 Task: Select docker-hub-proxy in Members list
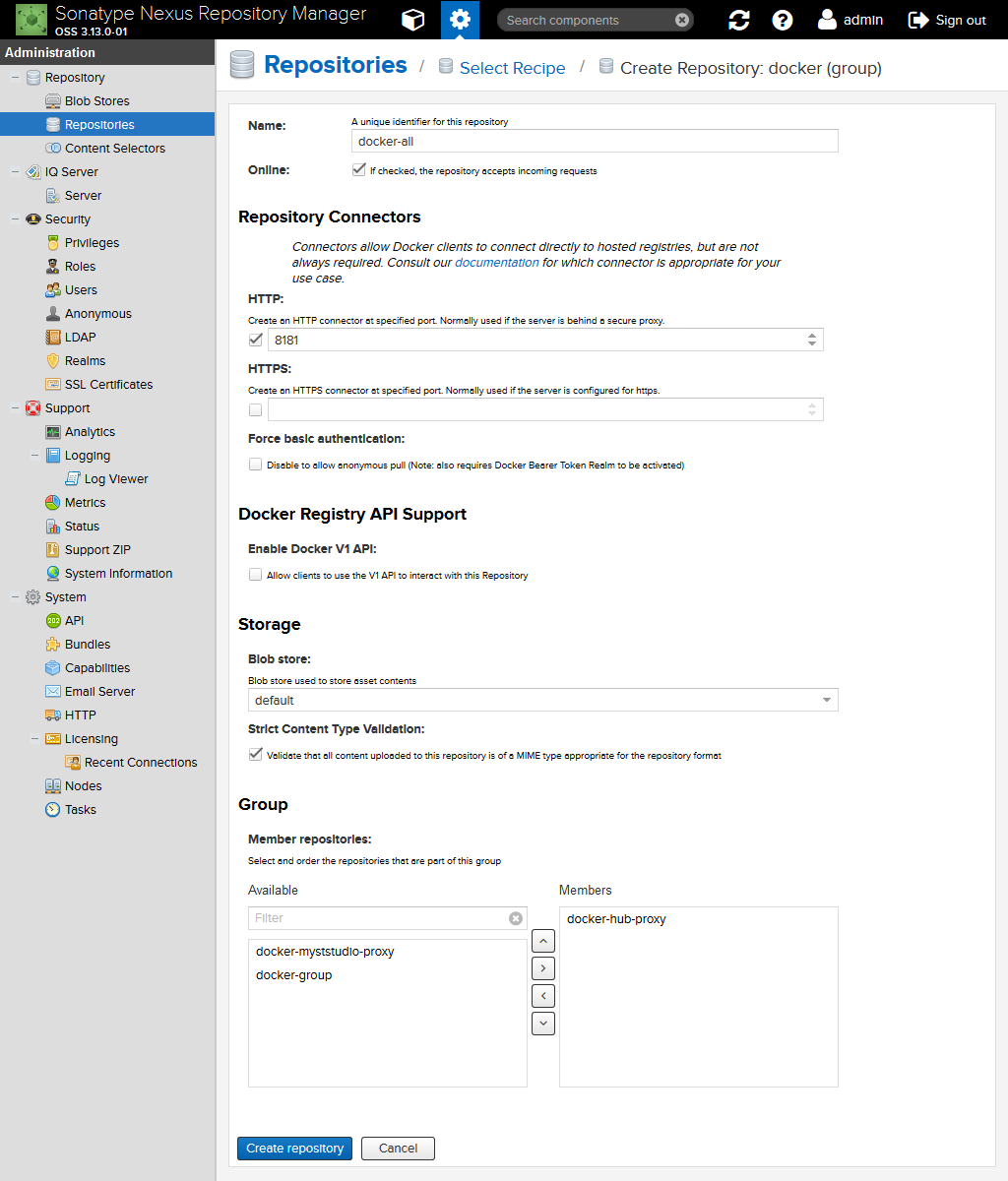coord(699,919)
